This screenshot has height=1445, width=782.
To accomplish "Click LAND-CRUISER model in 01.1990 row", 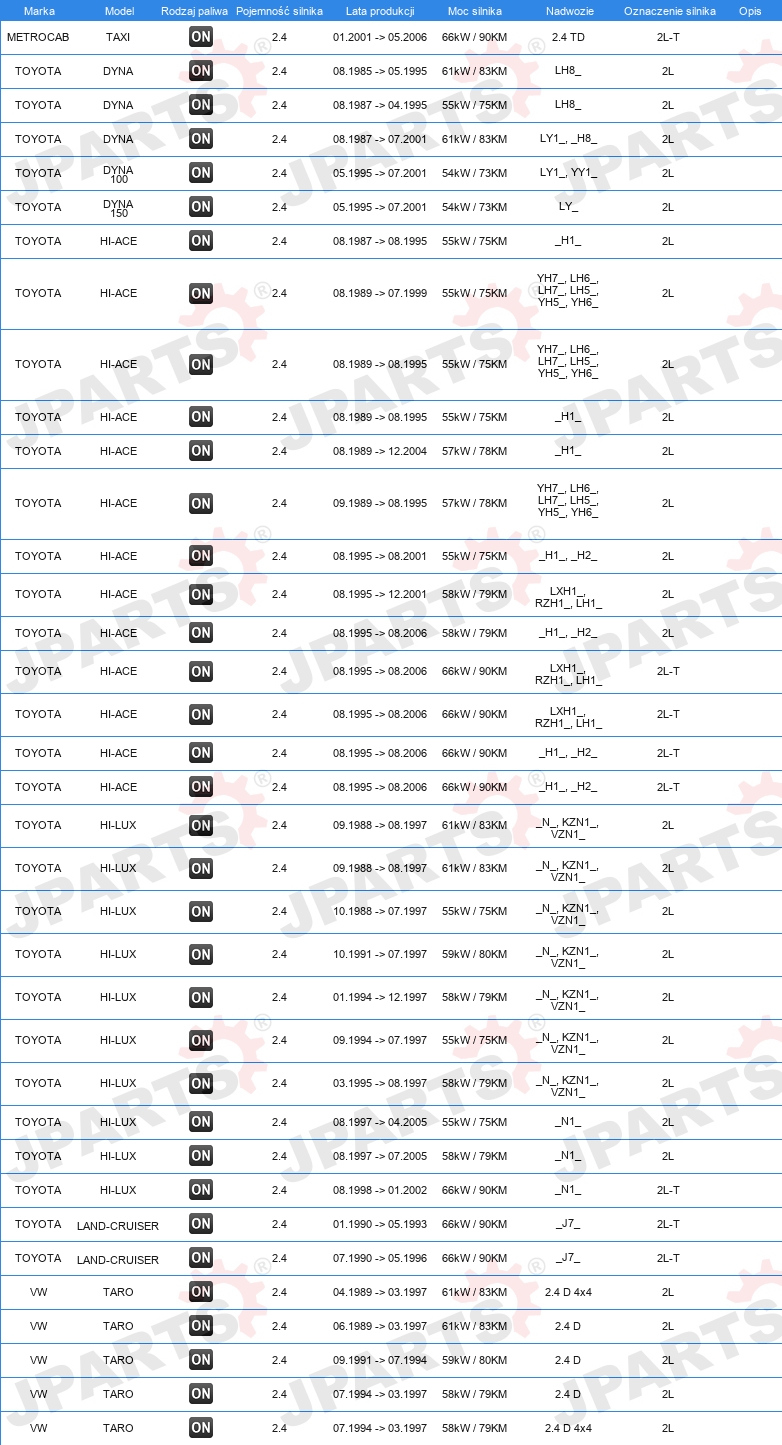I will (118, 1226).
